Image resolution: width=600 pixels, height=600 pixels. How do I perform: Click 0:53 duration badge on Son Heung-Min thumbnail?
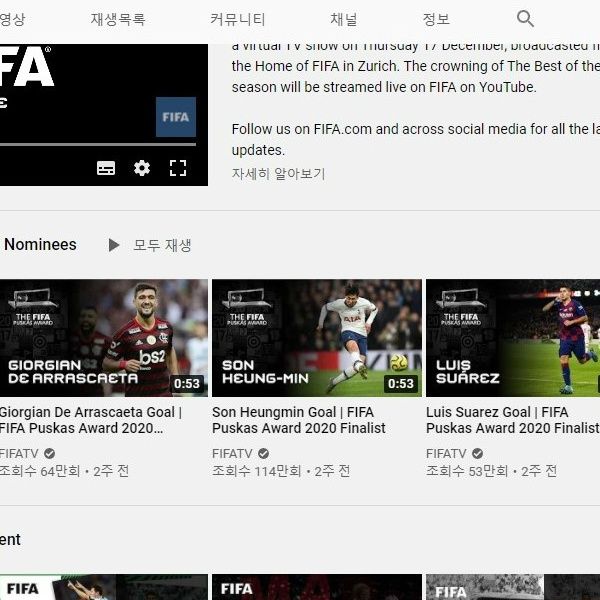click(401, 383)
